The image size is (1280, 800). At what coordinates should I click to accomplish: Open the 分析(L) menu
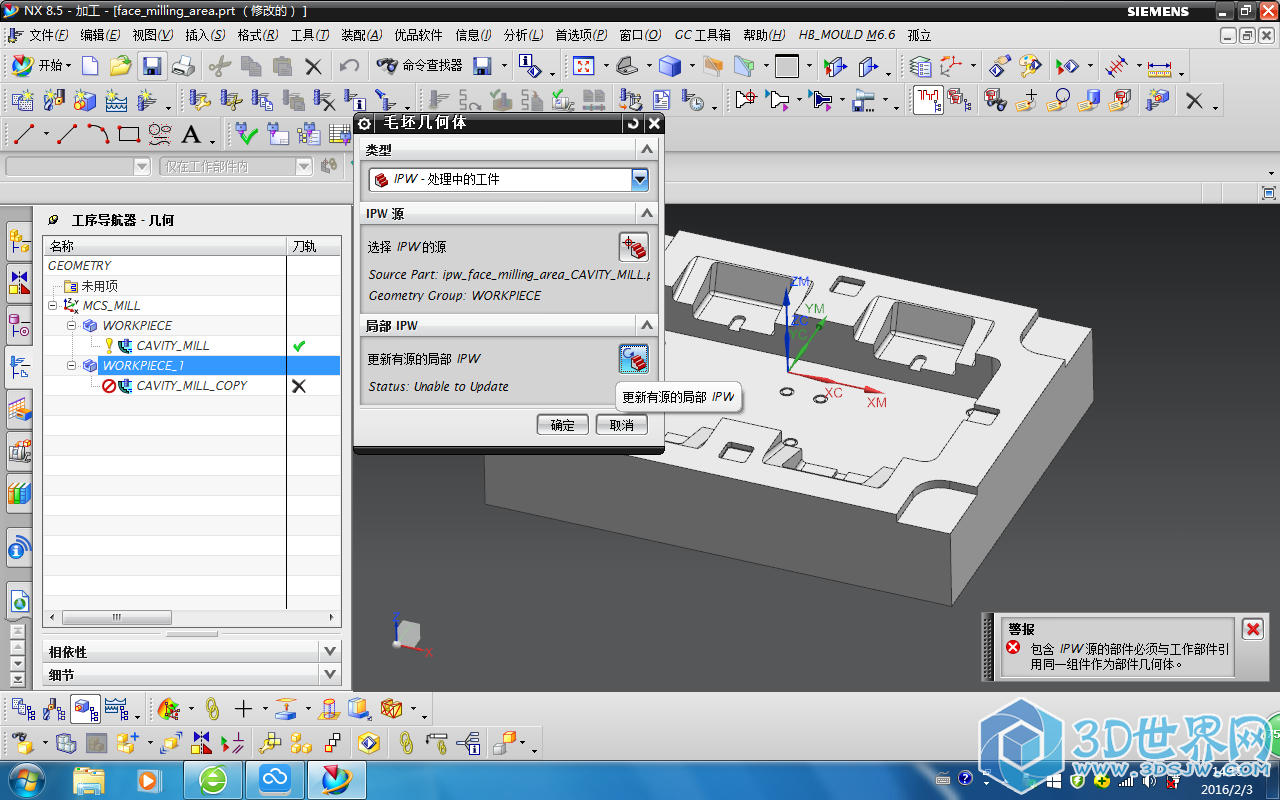pos(523,35)
